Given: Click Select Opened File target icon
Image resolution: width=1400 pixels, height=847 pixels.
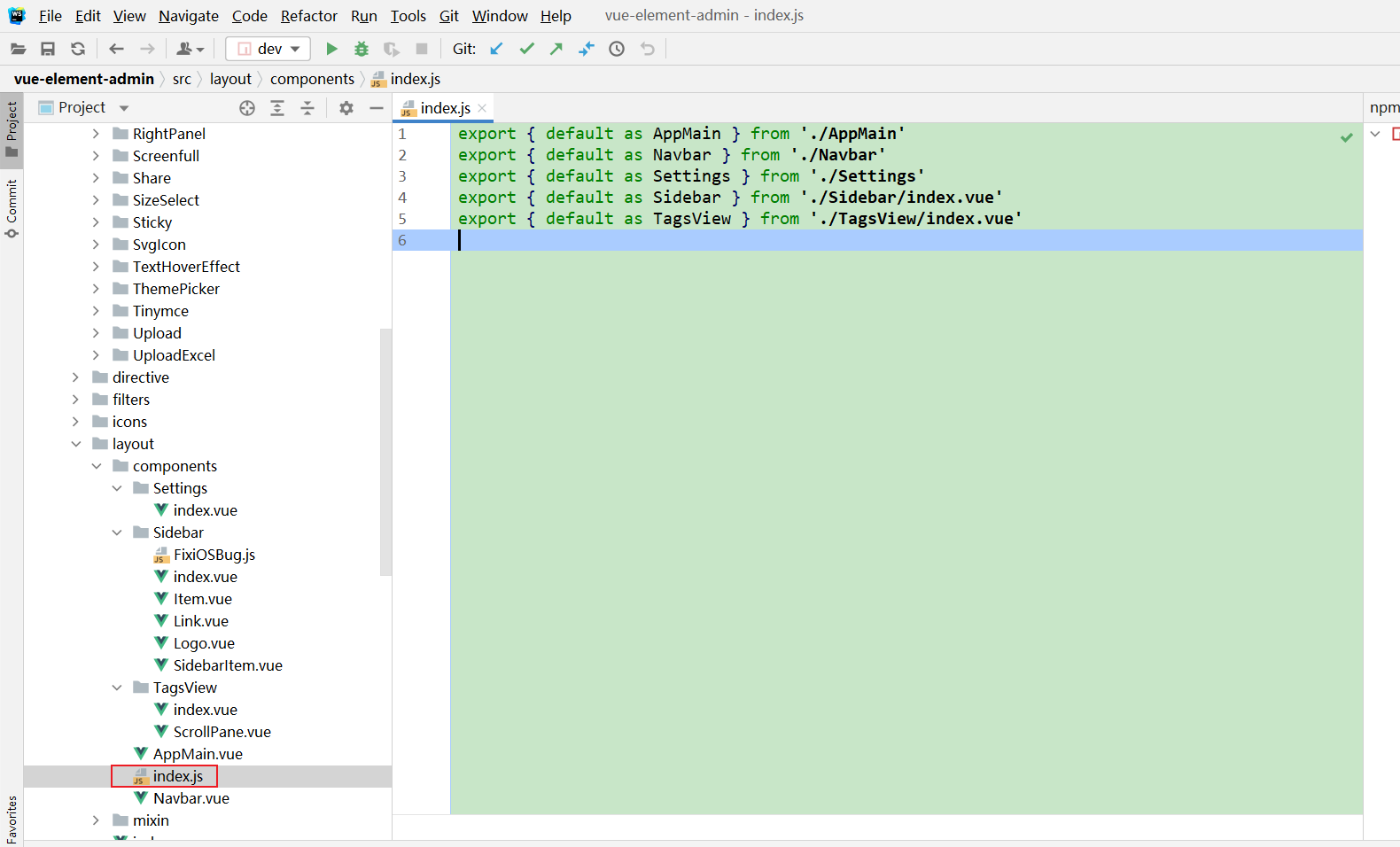Looking at the screenshot, I should [x=247, y=108].
